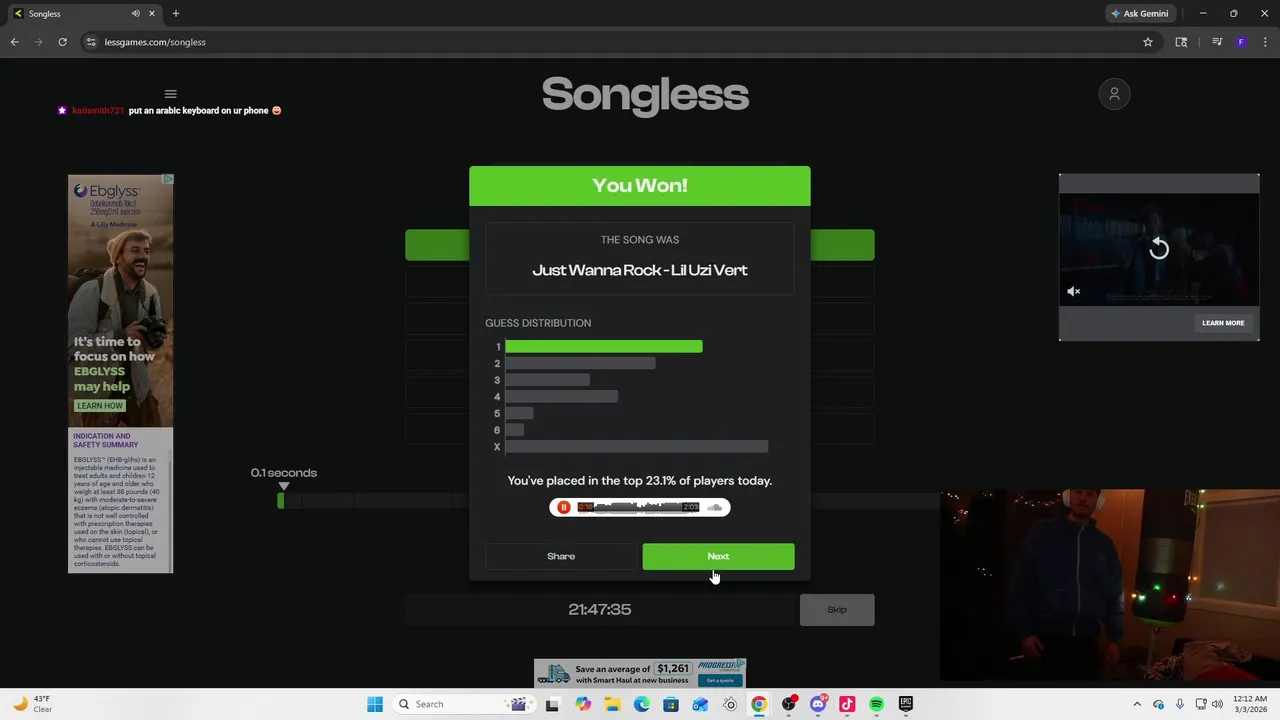Open Discord in taskbar

click(x=818, y=704)
